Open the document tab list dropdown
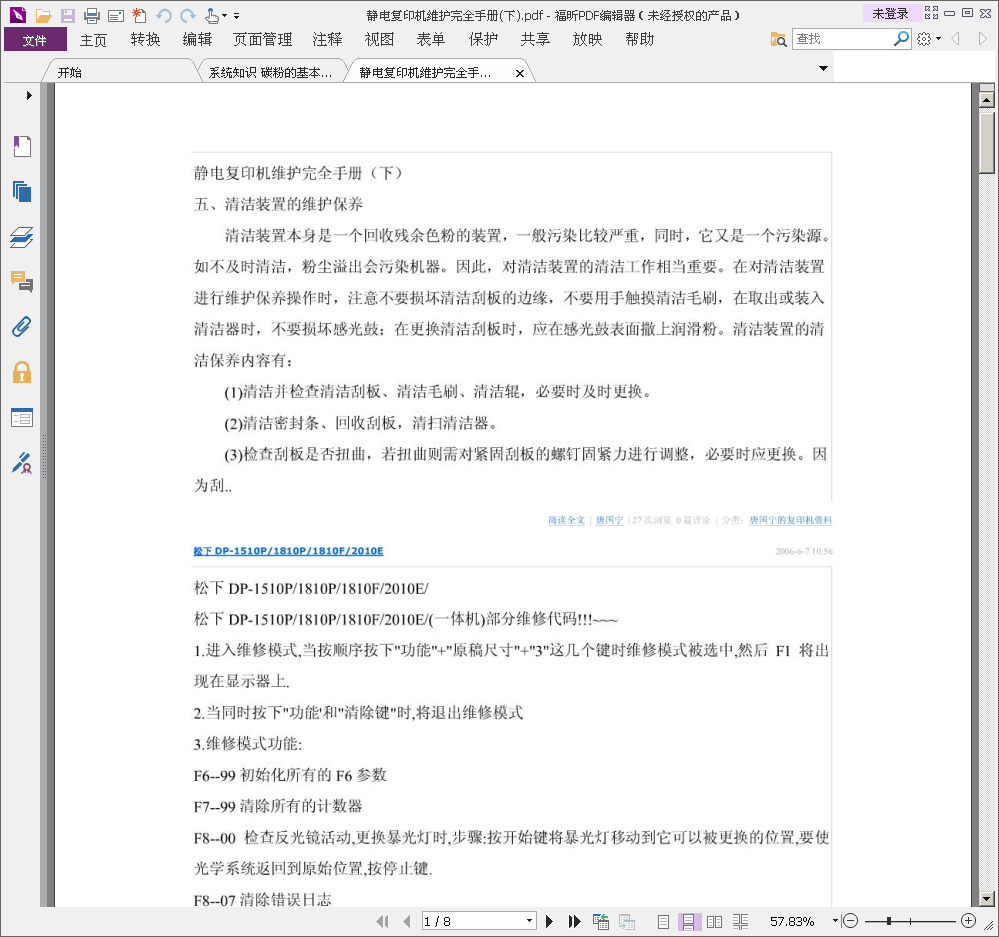Viewport: 999px width, 937px height. coord(823,68)
